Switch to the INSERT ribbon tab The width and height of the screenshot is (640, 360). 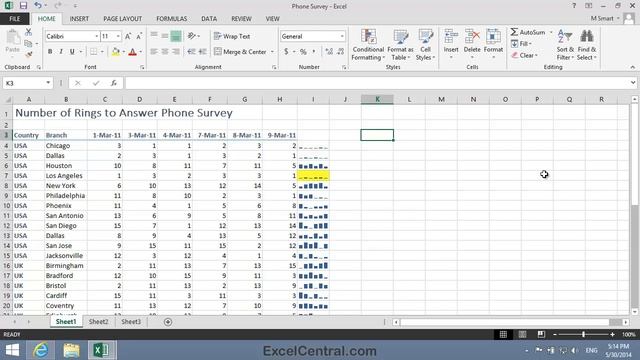point(79,19)
